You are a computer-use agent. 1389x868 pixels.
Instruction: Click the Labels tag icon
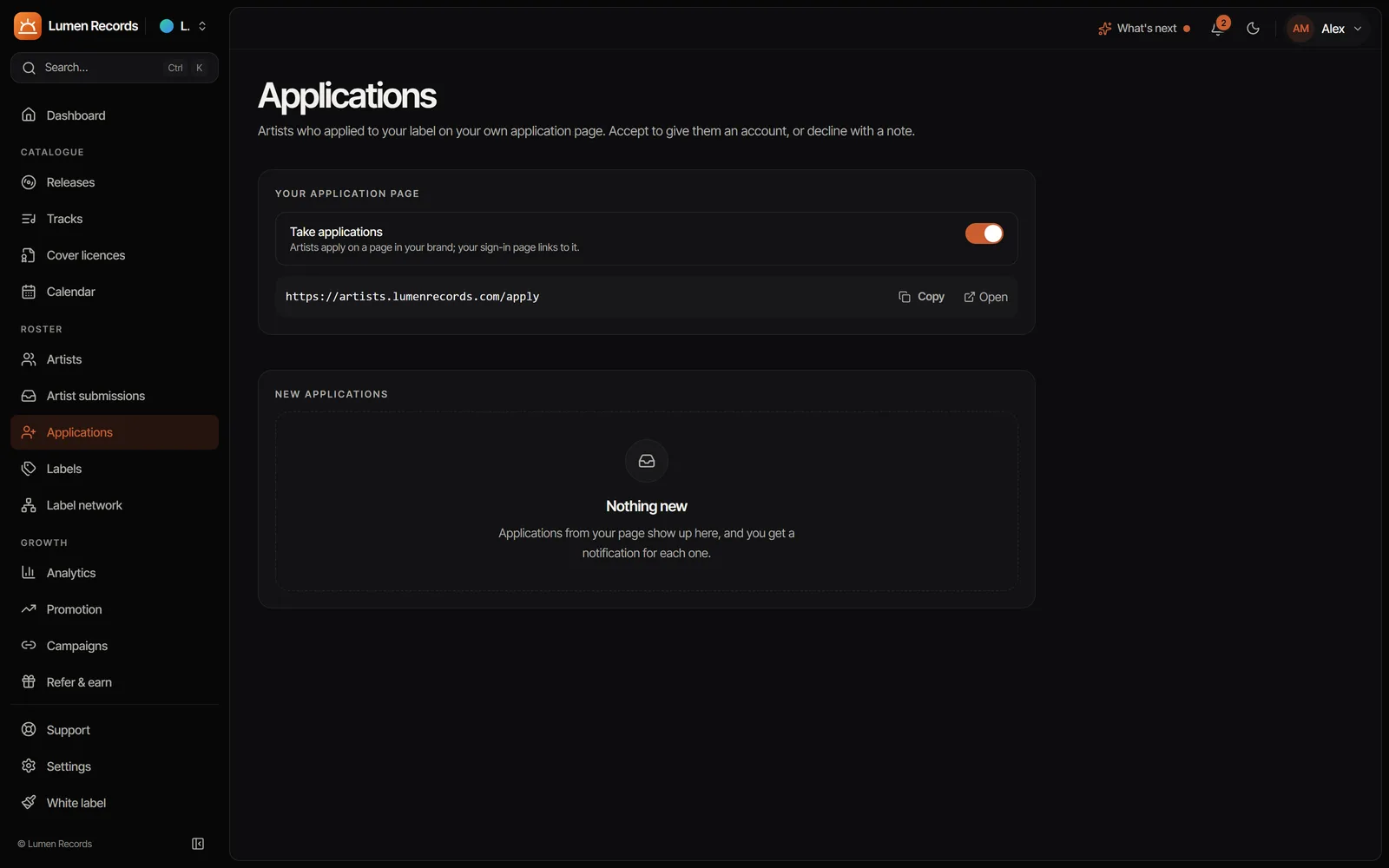[x=29, y=469]
